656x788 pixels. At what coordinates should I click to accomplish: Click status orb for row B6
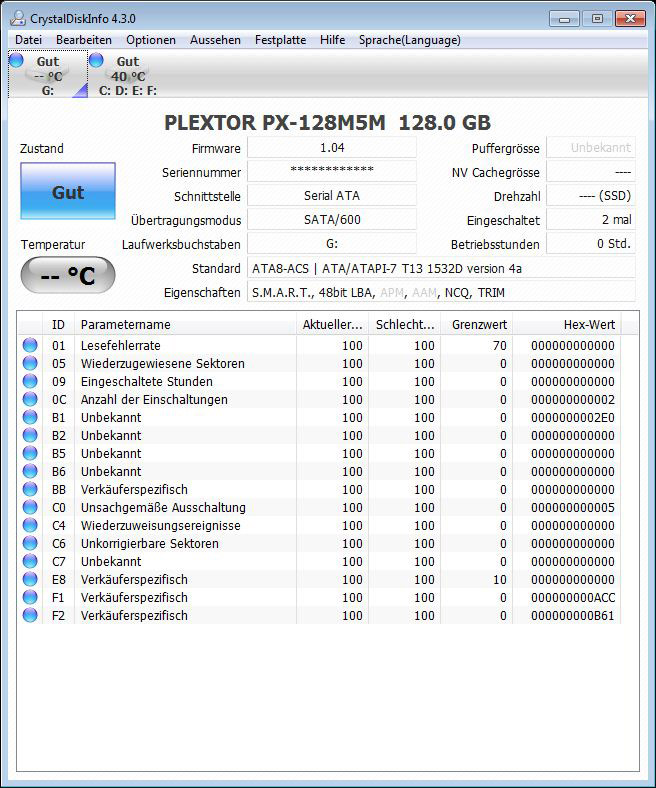30,471
